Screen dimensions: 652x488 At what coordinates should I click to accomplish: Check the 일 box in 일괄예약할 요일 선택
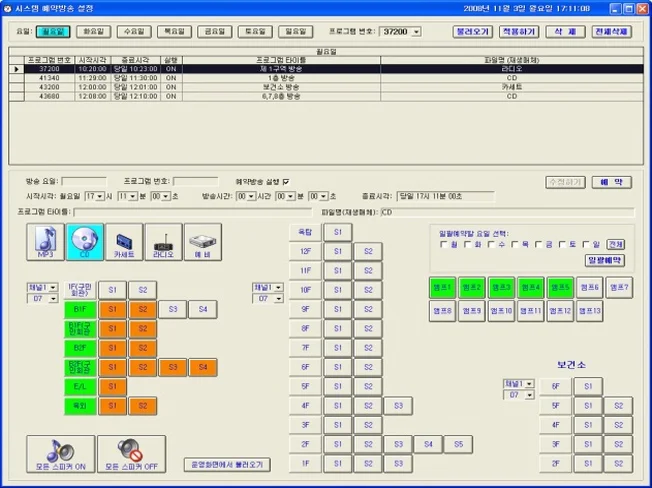(586, 244)
